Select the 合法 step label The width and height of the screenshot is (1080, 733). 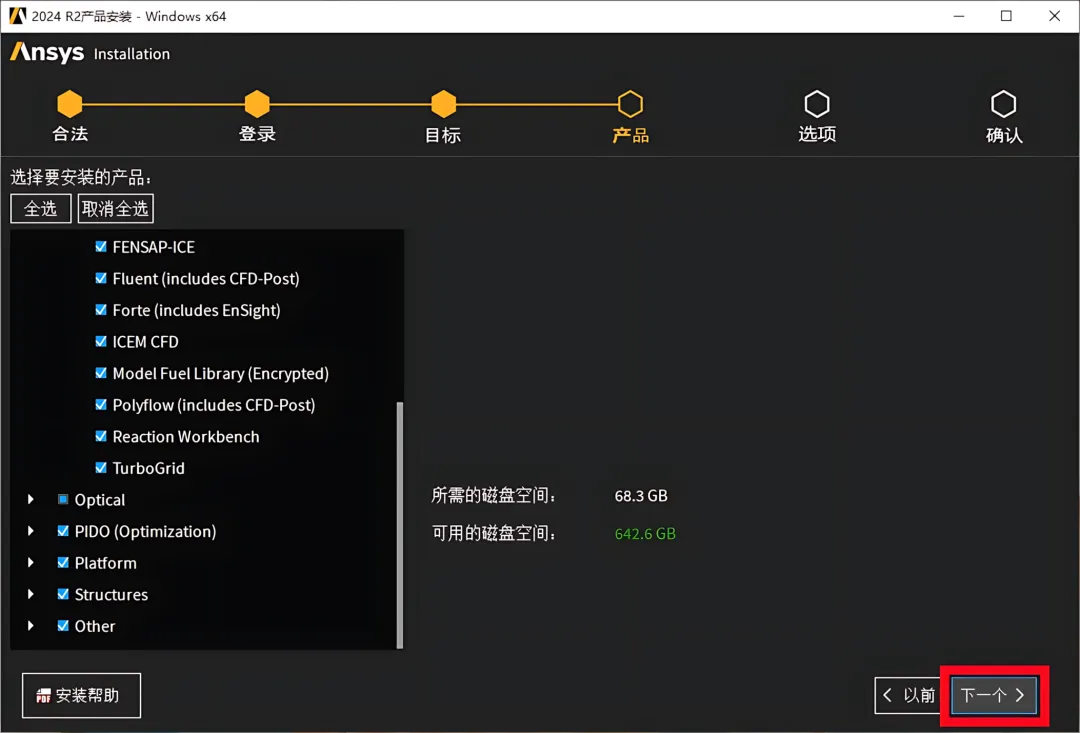point(70,134)
